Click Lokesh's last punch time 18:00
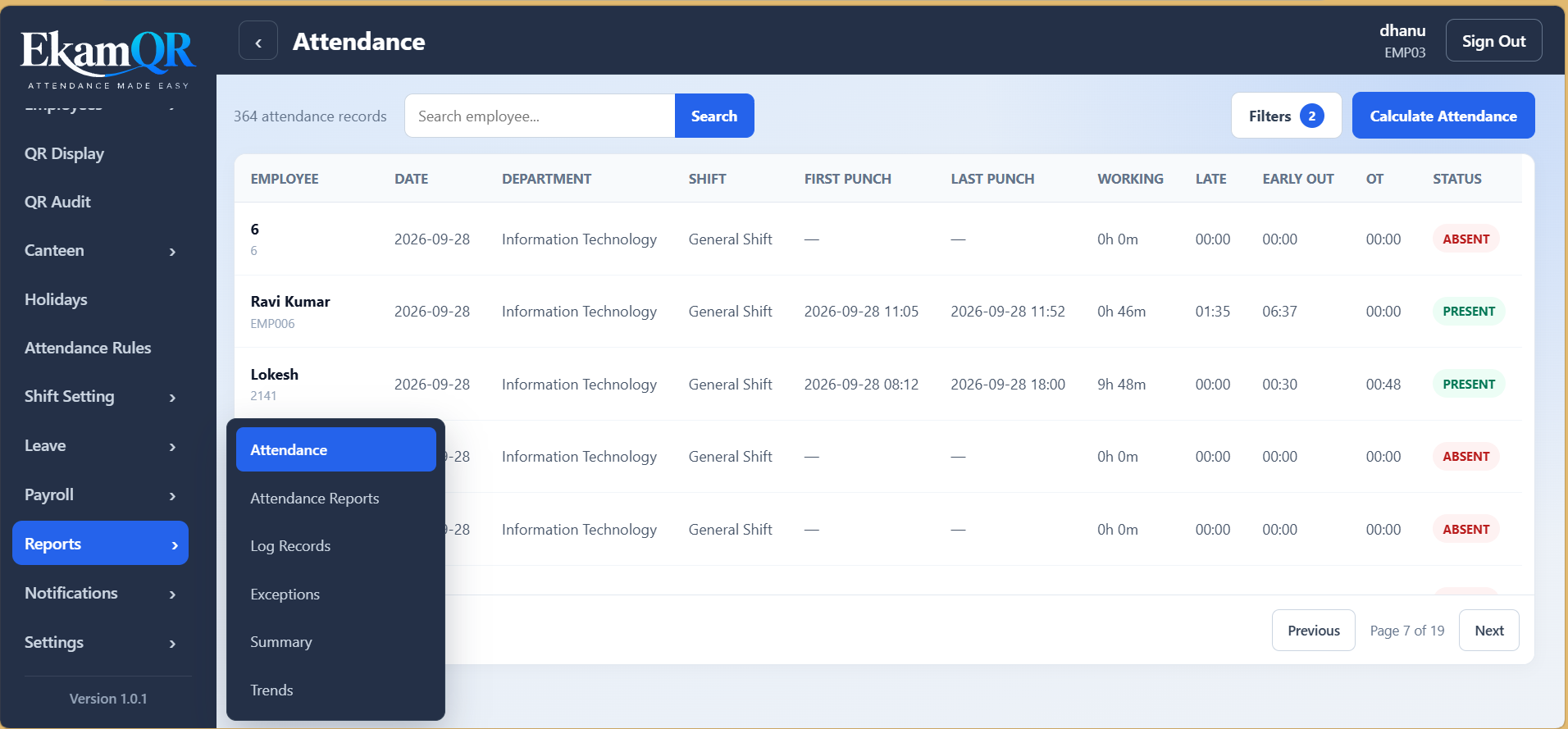1568x729 pixels. (1008, 385)
